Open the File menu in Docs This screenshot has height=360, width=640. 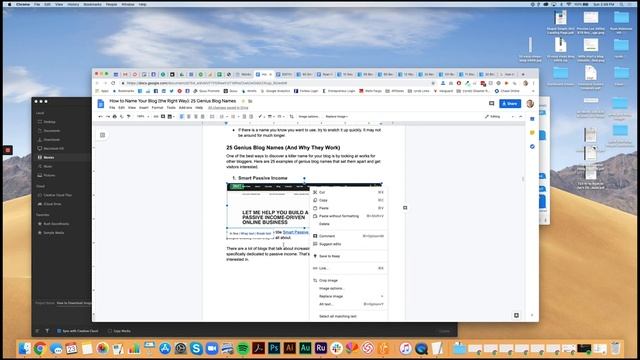tap(112, 108)
